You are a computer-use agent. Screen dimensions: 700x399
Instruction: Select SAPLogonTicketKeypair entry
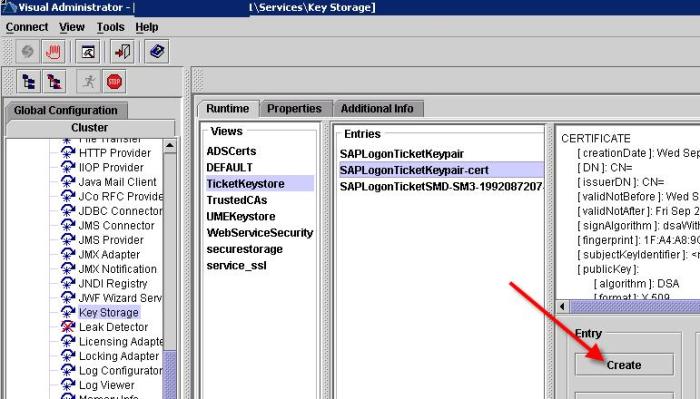click(x=402, y=154)
